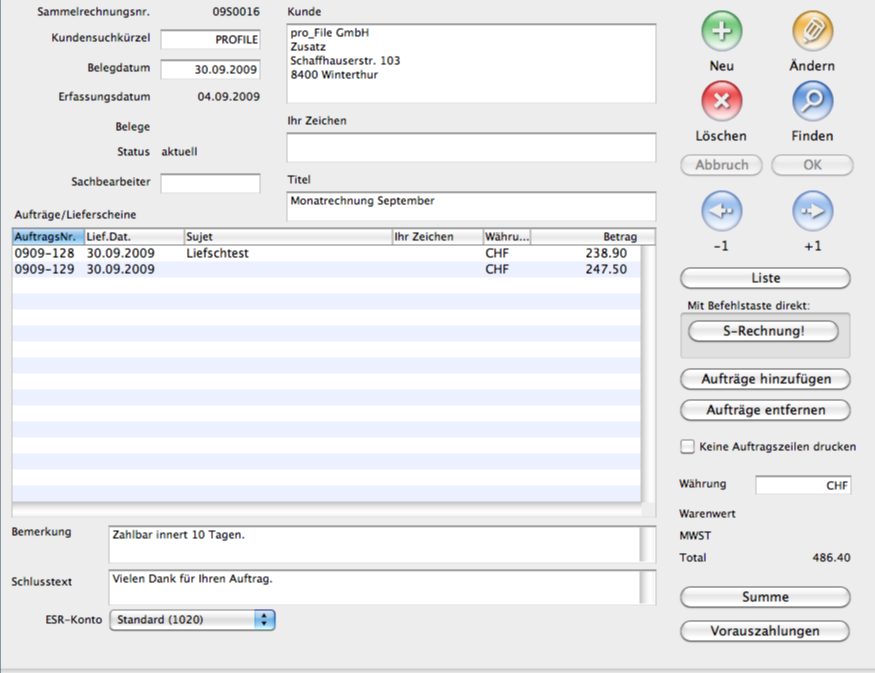Click the Summe button
875x673 pixels.
click(765, 597)
